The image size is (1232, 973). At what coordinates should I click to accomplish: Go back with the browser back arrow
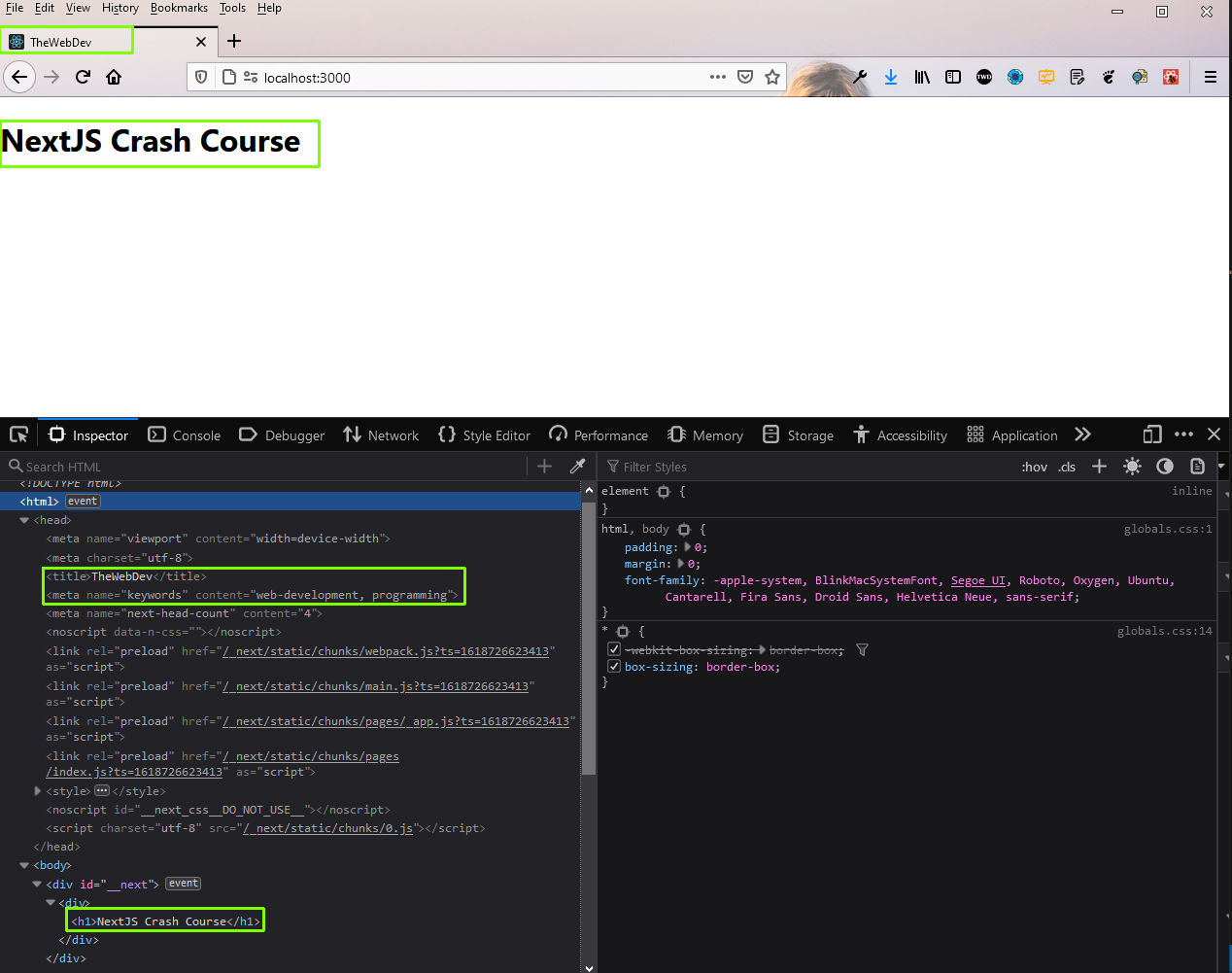[x=19, y=77]
